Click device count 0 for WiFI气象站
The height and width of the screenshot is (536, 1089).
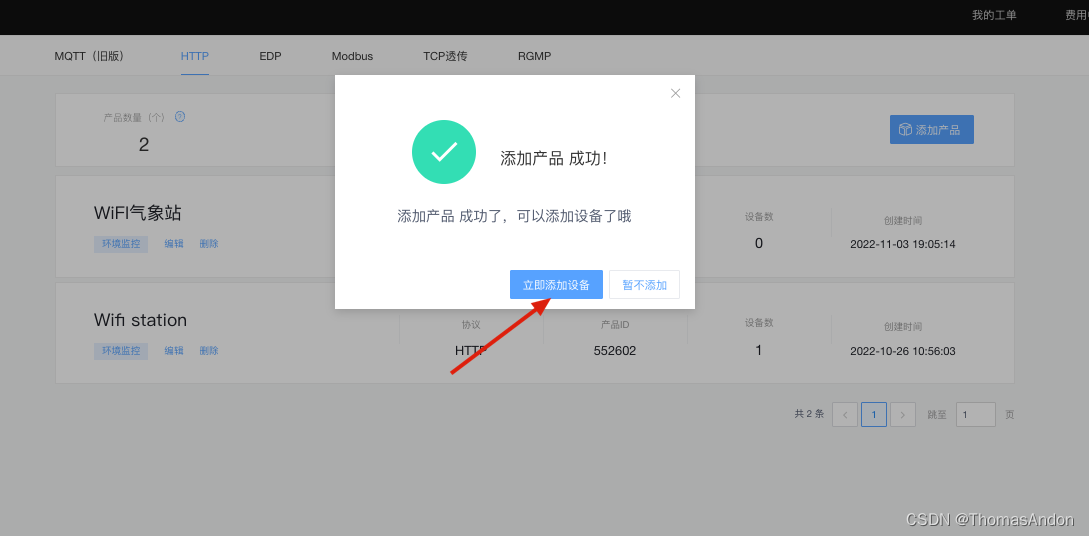(758, 243)
